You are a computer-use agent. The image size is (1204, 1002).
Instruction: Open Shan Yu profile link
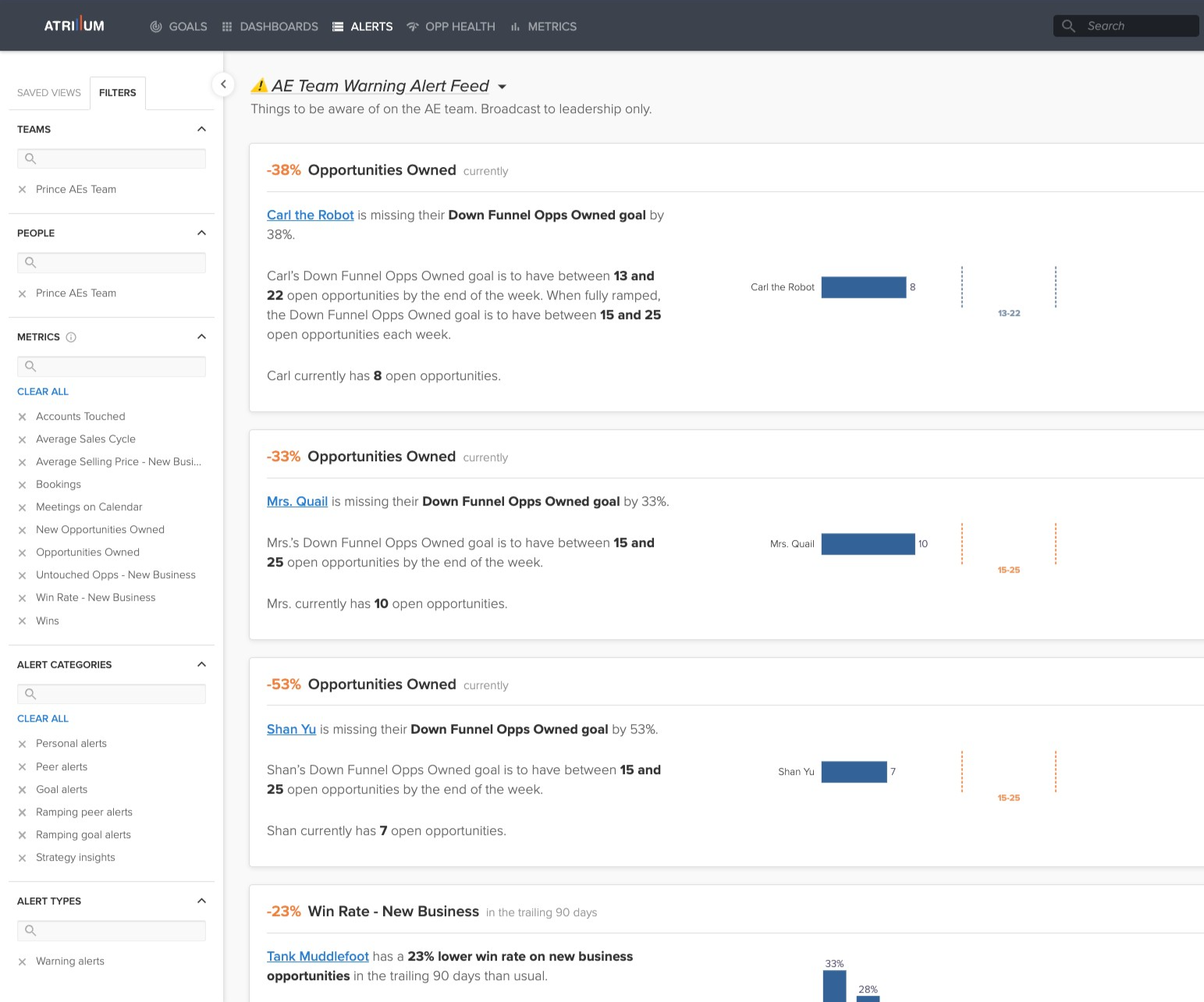tap(291, 729)
